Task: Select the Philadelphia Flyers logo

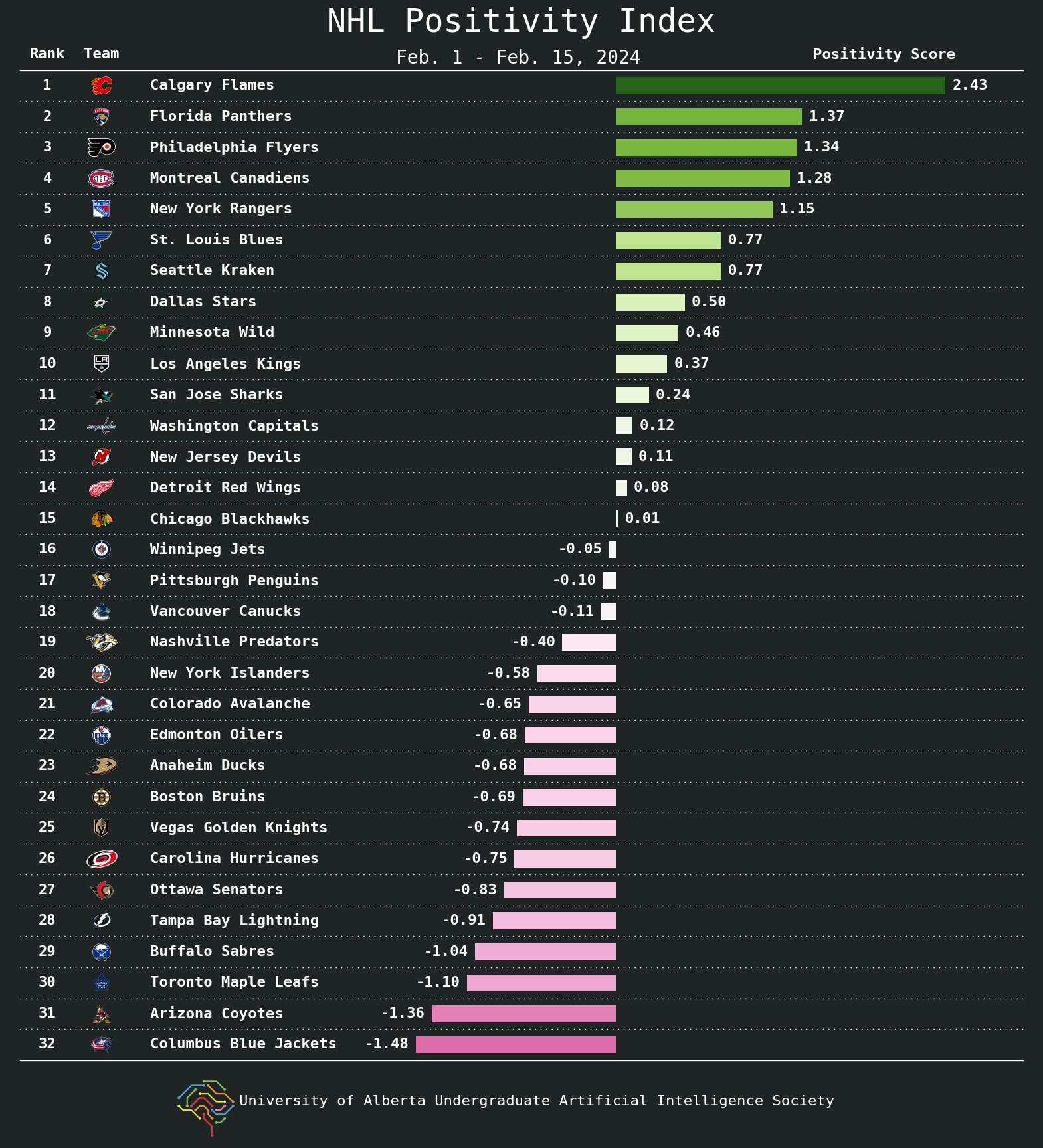Action: click(x=102, y=147)
